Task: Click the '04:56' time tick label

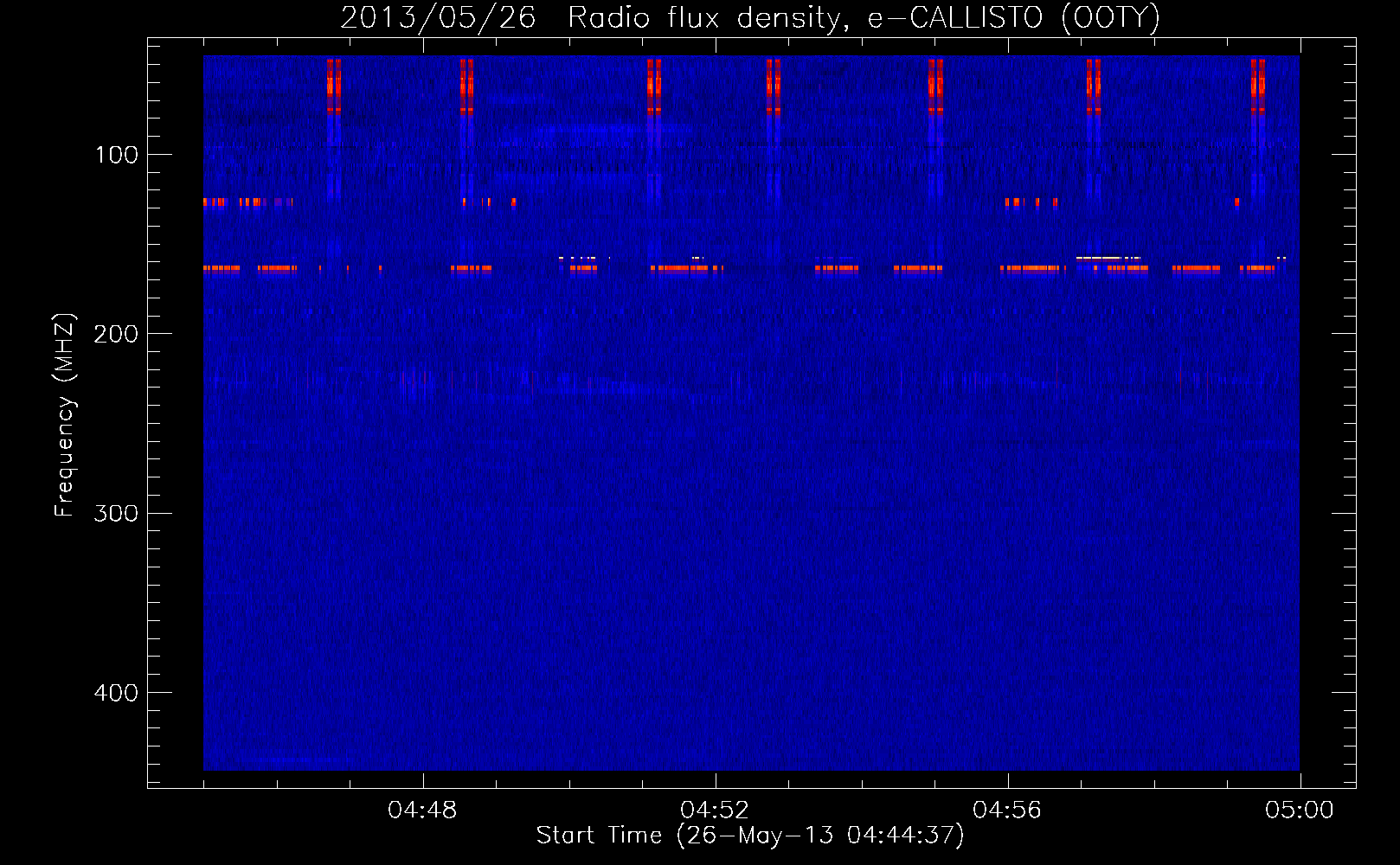Action: tap(1007, 811)
